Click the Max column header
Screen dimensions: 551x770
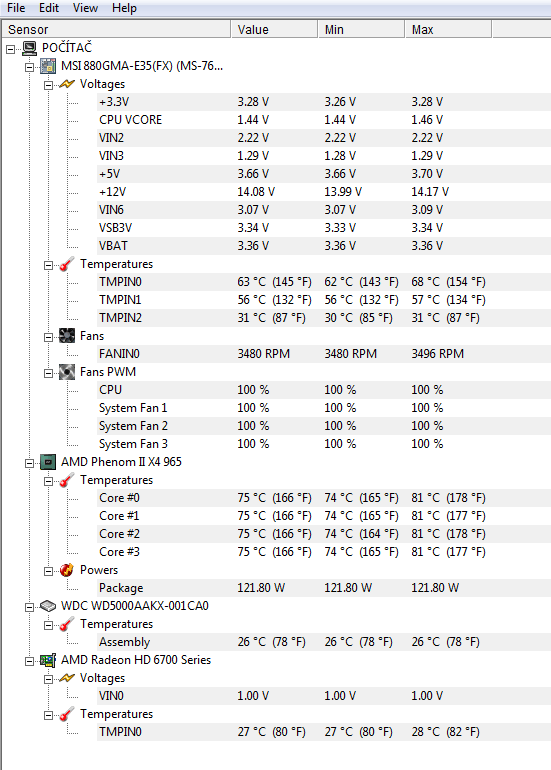point(448,29)
